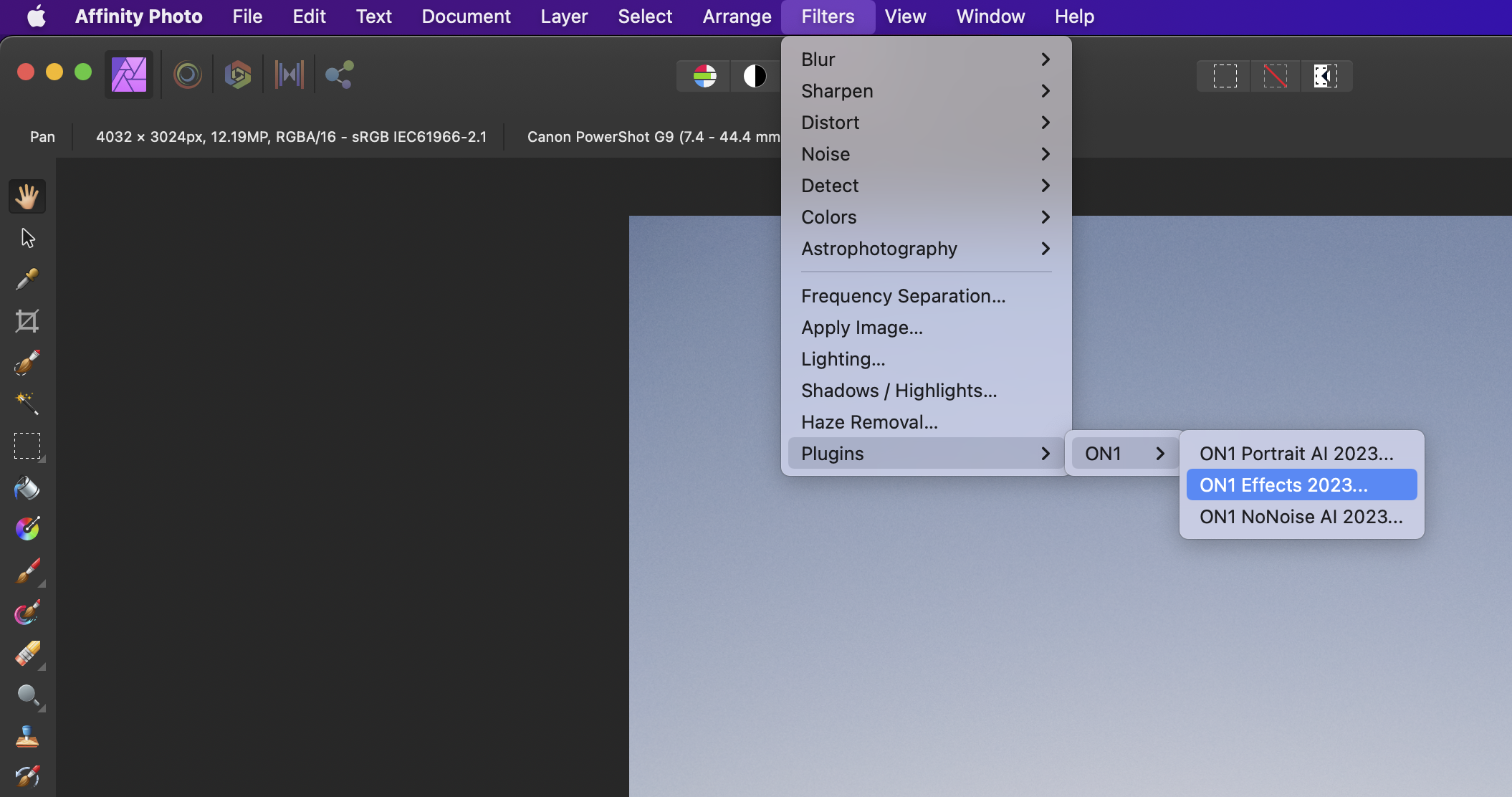Select the Rectangular Marquee tool

pos(27,446)
